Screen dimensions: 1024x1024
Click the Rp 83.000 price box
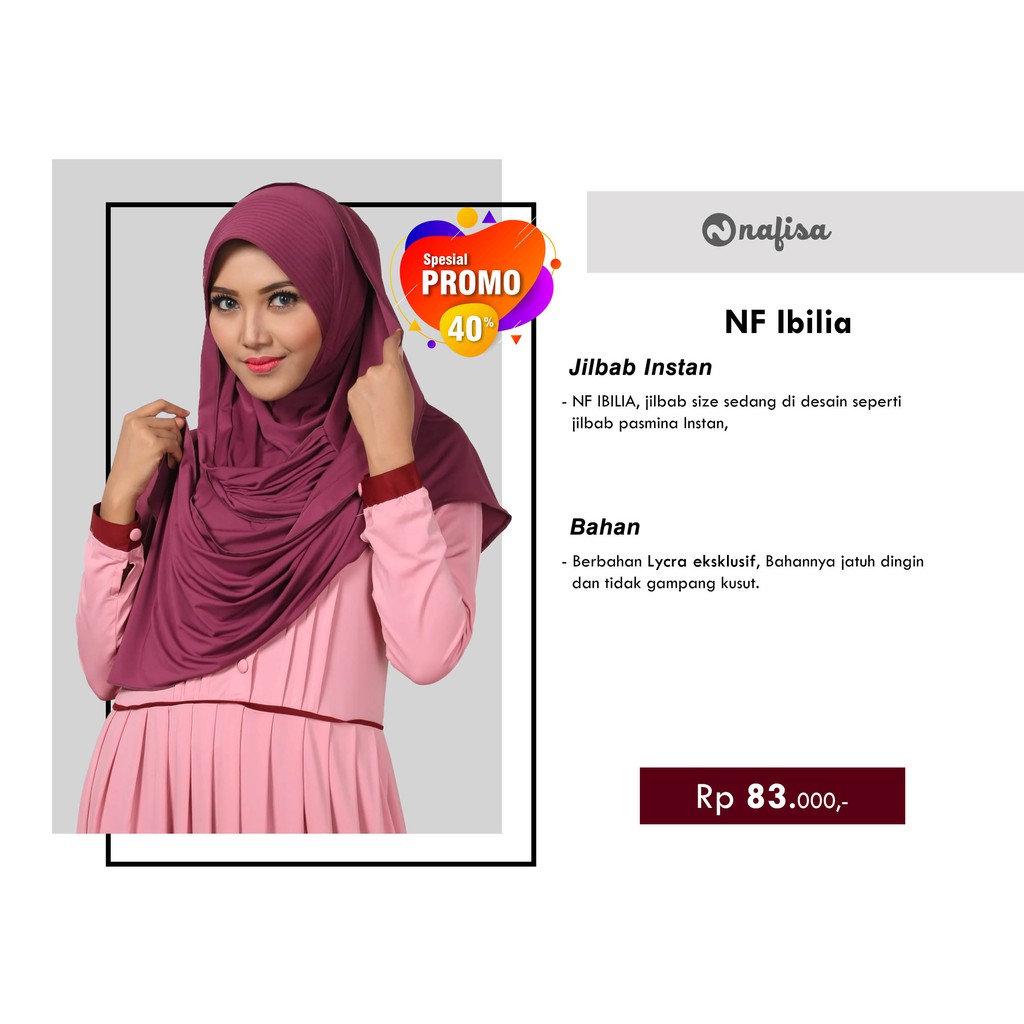click(772, 795)
